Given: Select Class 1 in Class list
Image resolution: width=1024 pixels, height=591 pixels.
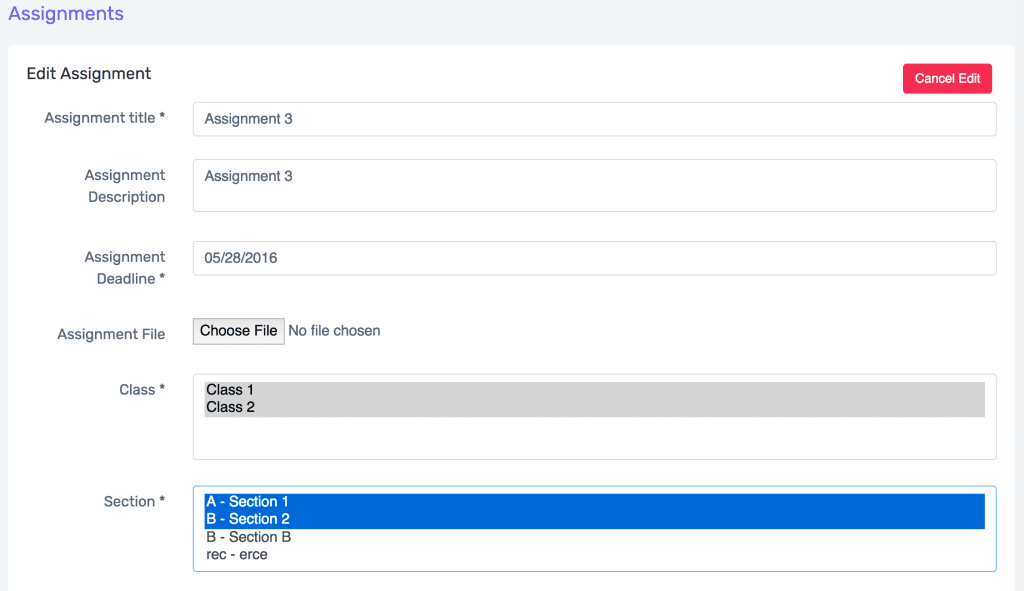Looking at the screenshot, I should click(x=594, y=390).
